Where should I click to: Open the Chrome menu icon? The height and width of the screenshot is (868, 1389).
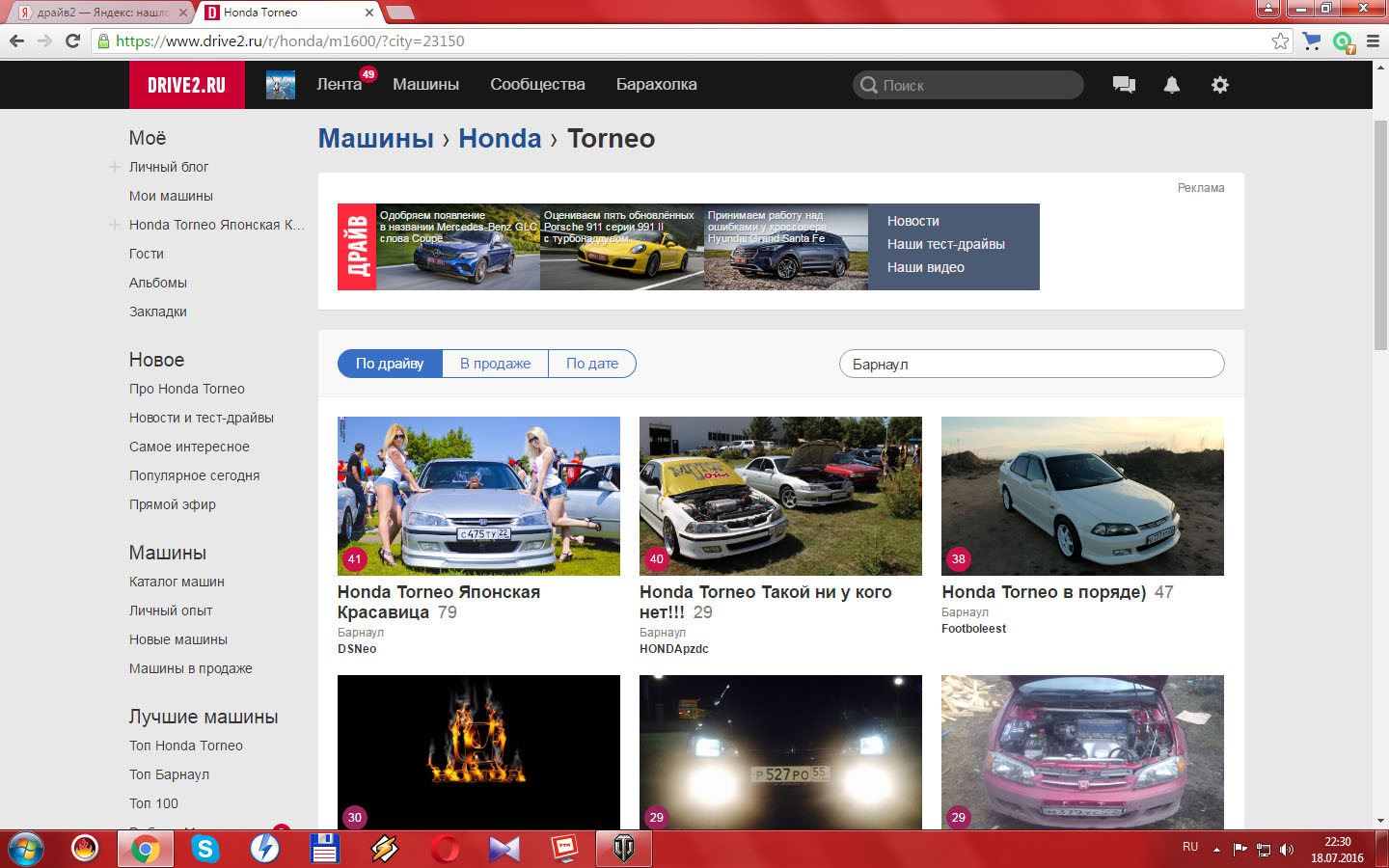point(1373,41)
